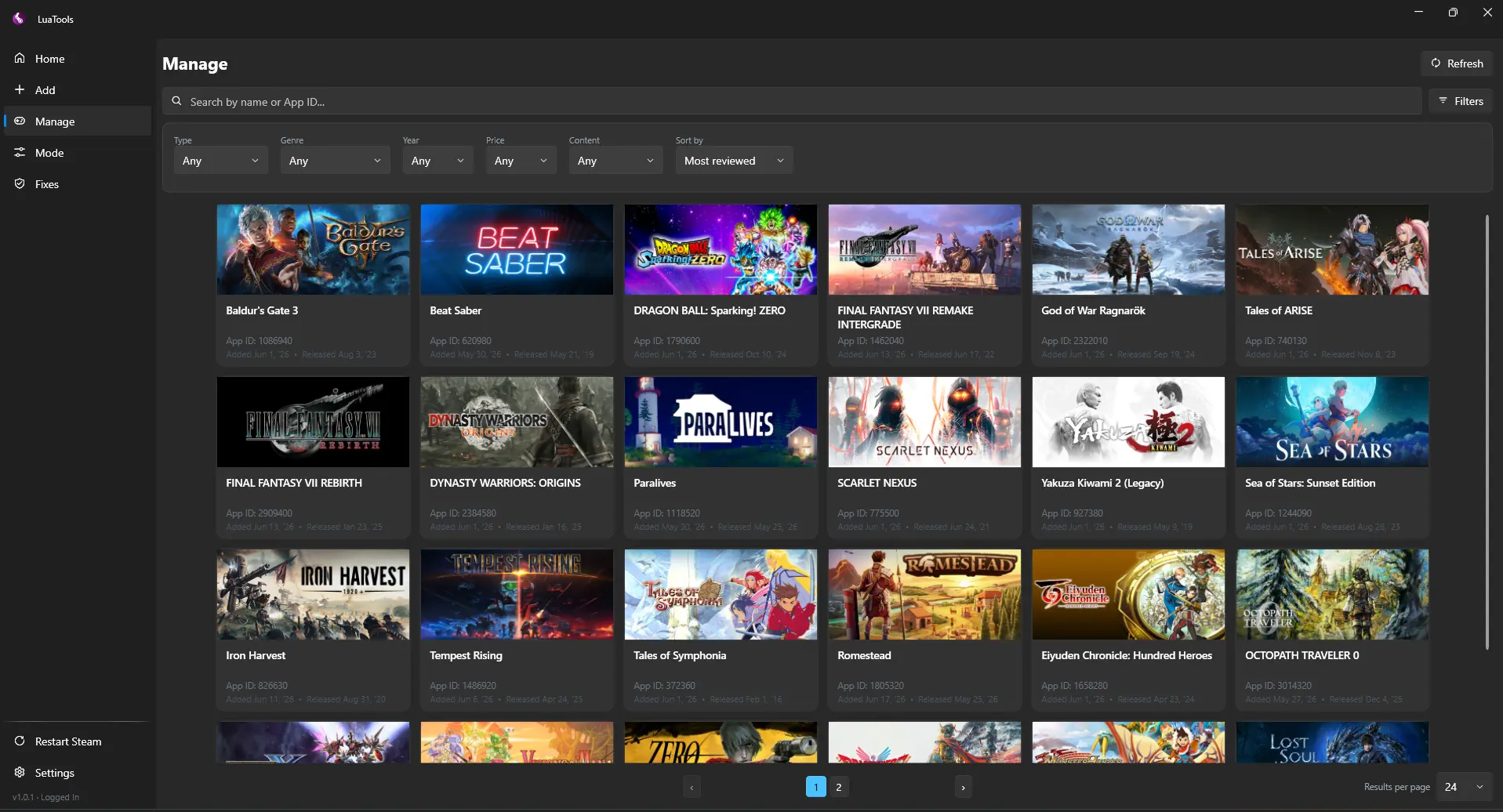
Task: Click 'App ID: 620980' under Beat Saber
Action: click(x=460, y=341)
